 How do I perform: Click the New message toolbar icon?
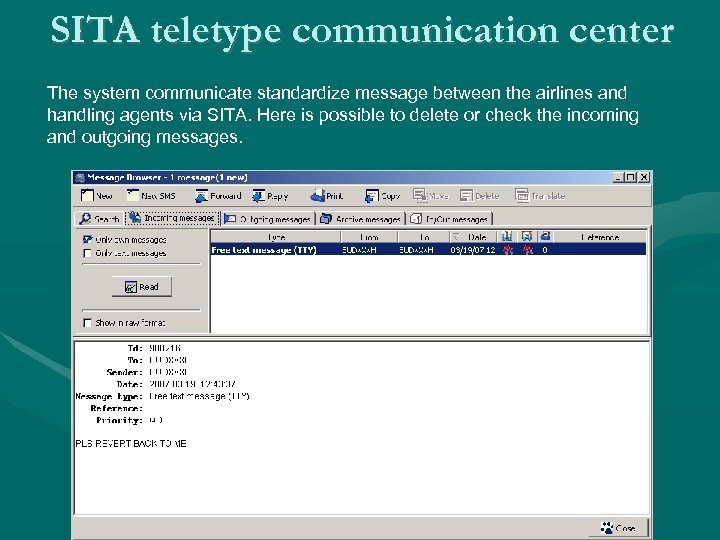point(87,196)
